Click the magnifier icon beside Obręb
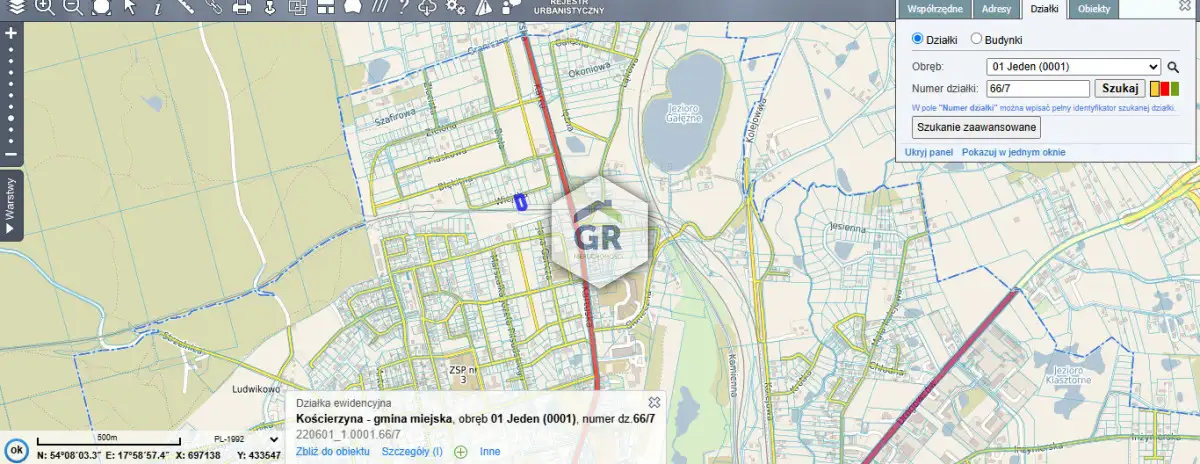The height and width of the screenshot is (464, 1200). coord(1174,67)
